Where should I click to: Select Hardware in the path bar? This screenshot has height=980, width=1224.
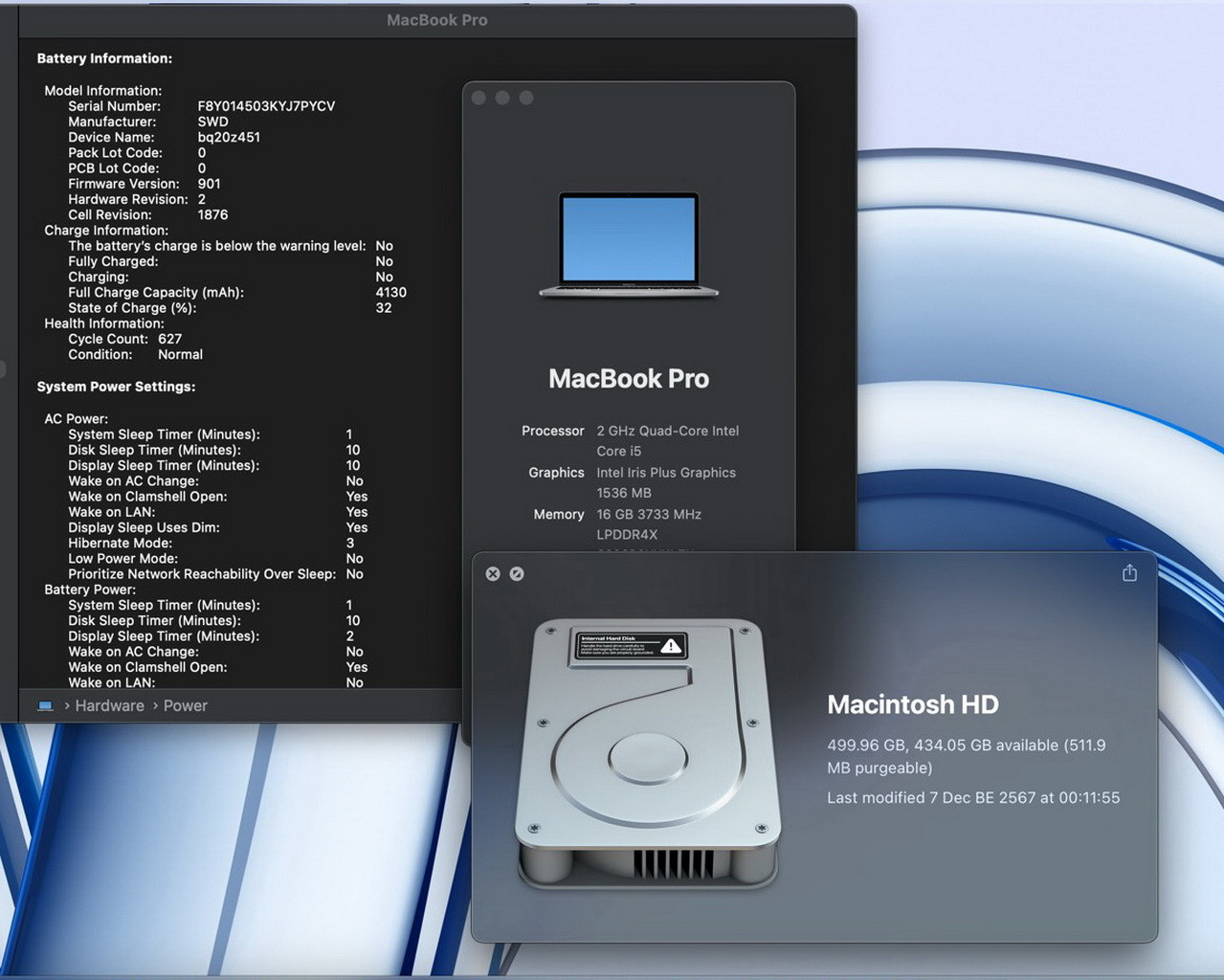(x=110, y=706)
